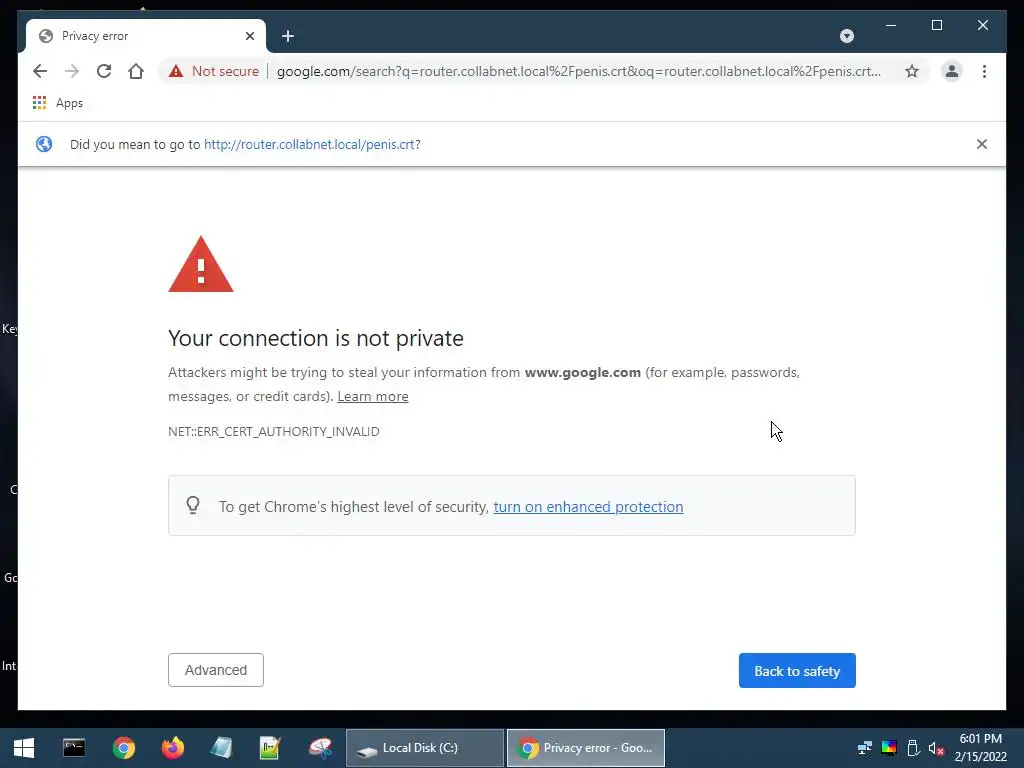Open the red-and-white pinned taskbar app
The image size is (1024, 768).
tap(320, 748)
